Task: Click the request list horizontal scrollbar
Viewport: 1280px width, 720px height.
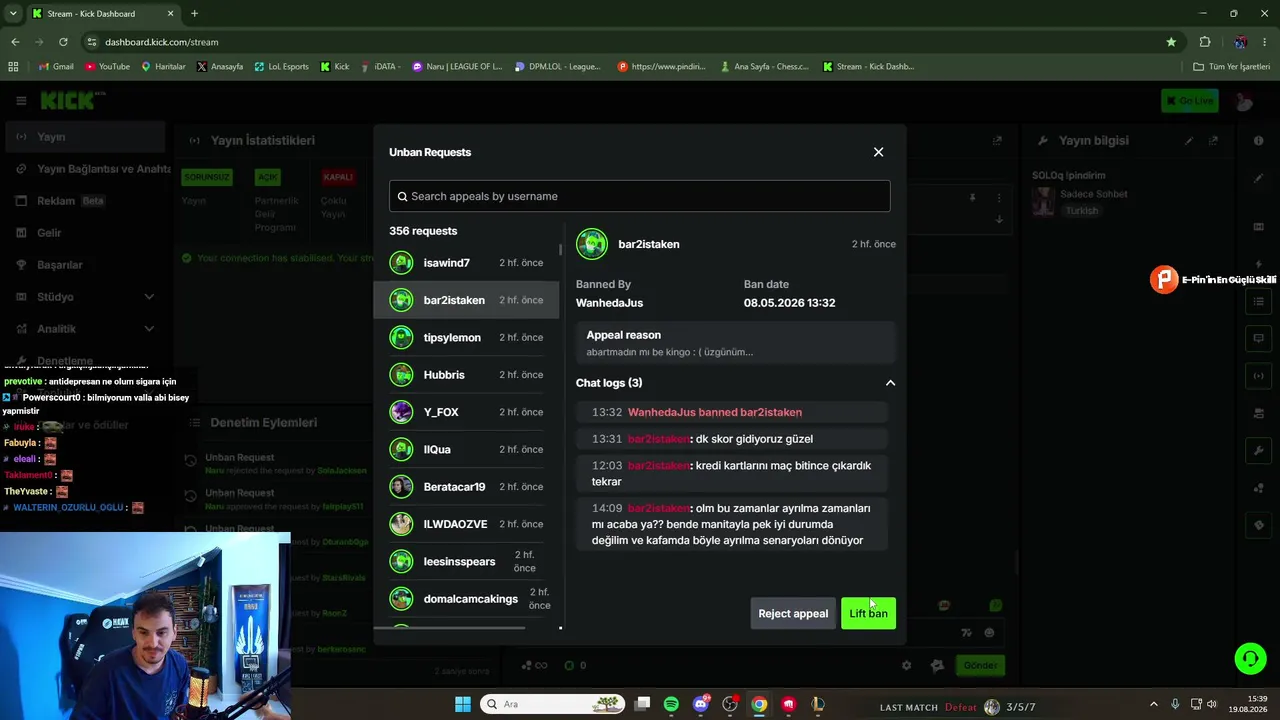Action: click(449, 628)
